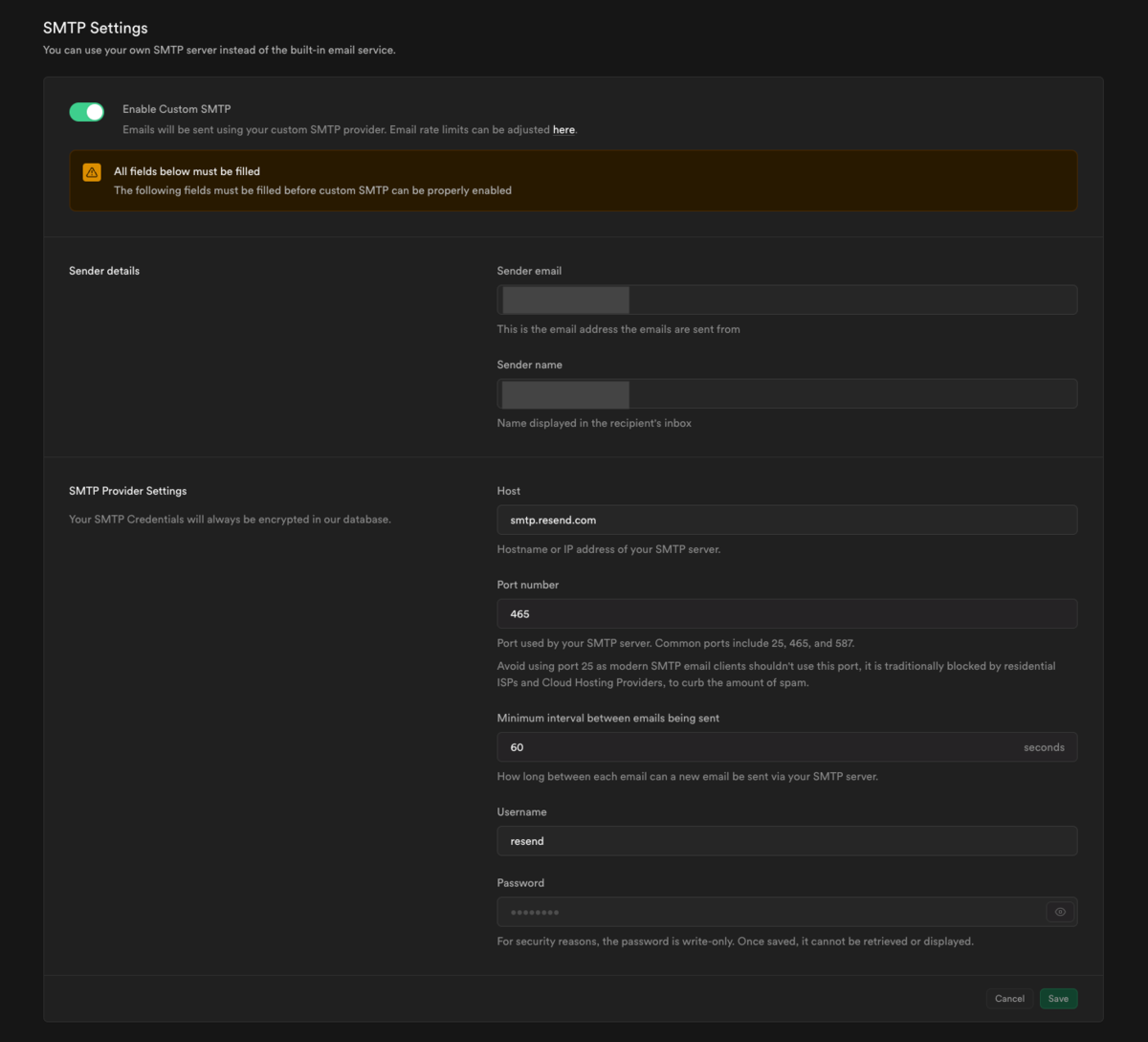Focus the minimum interval field showing 60
This screenshot has width=1148, height=1042.
(756, 747)
